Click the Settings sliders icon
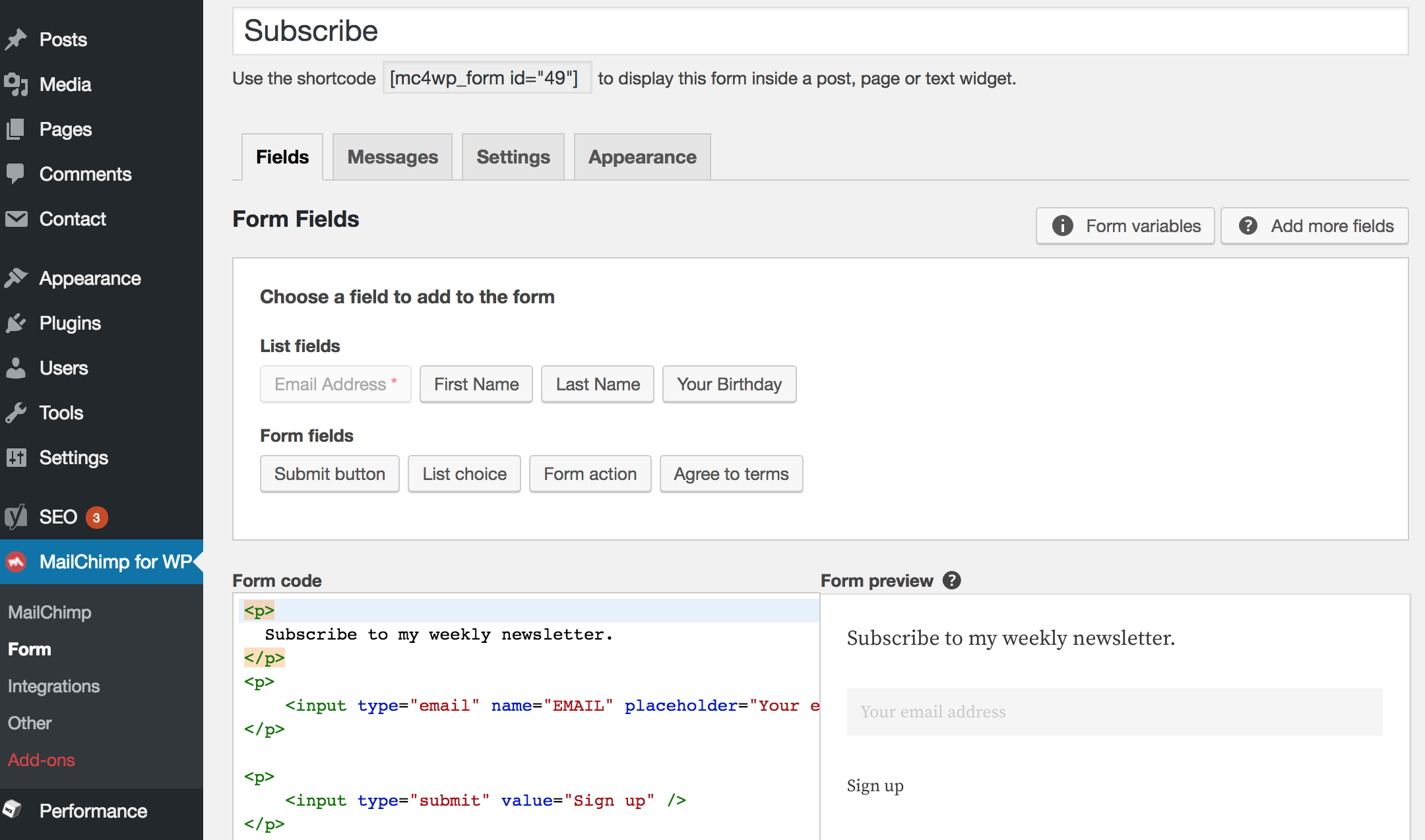1425x840 pixels. click(x=16, y=458)
